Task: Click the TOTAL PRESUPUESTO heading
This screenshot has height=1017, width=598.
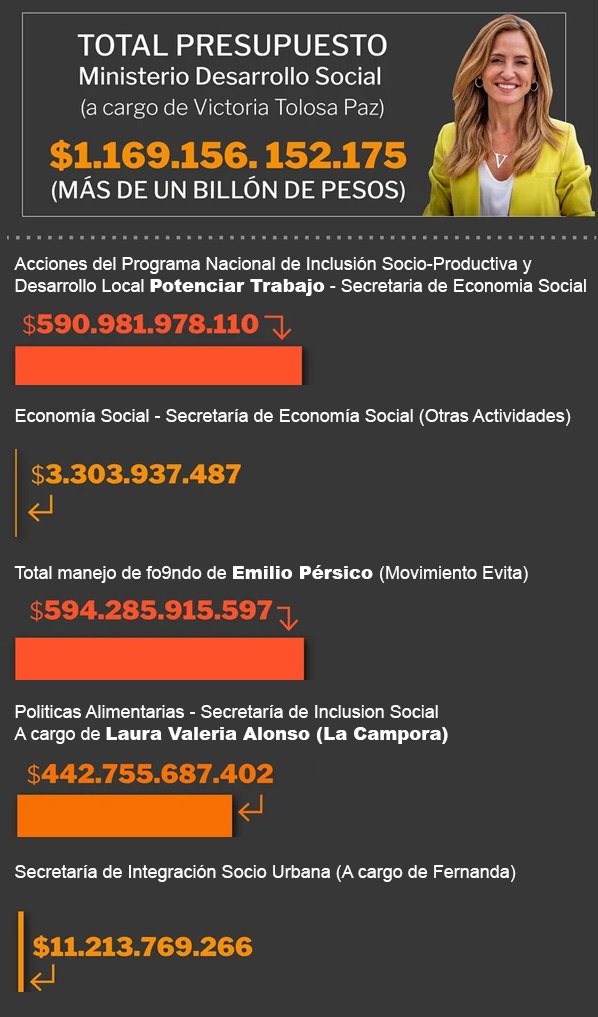Action: (232, 45)
